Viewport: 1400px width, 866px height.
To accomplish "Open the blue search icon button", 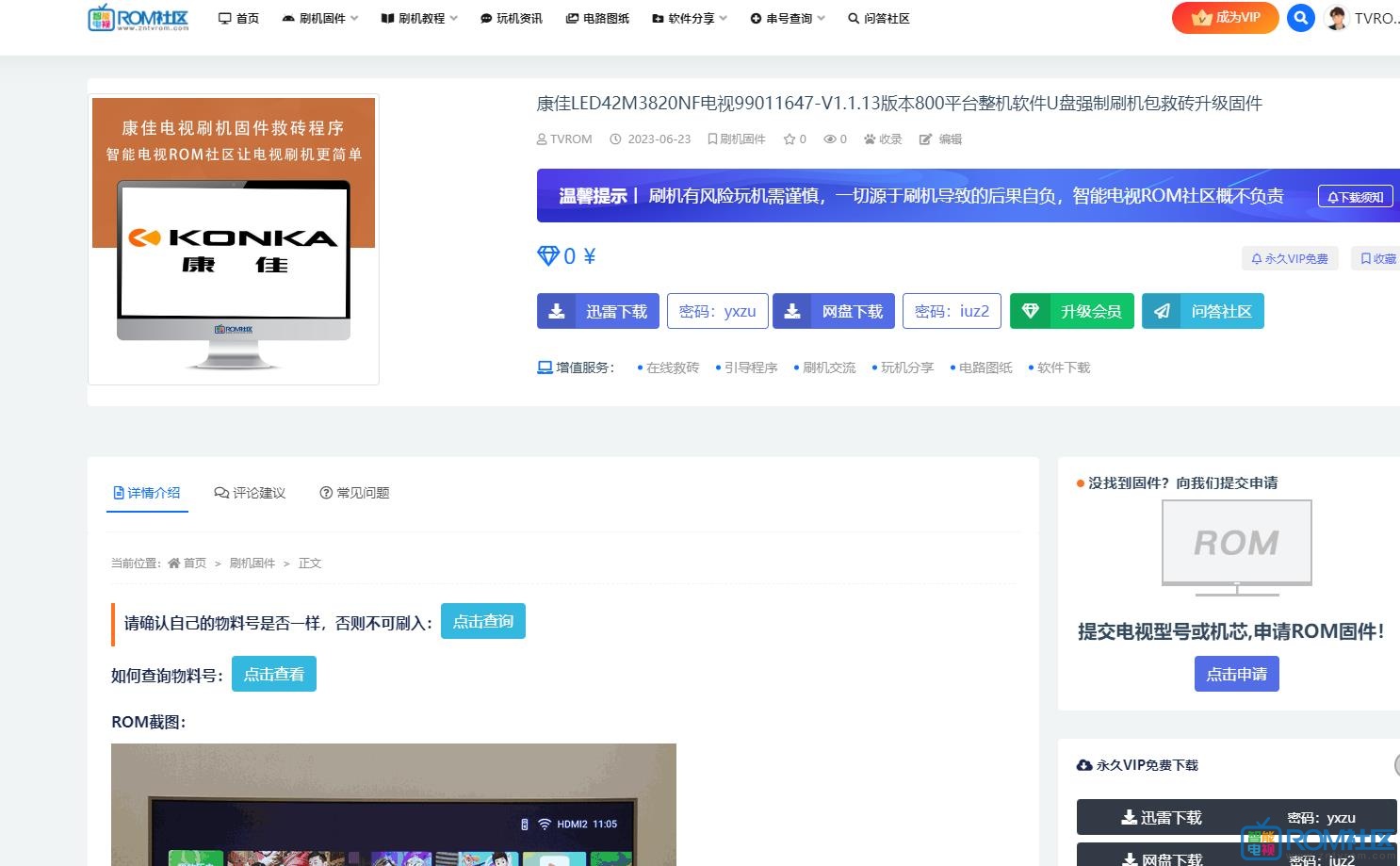I will [1300, 18].
